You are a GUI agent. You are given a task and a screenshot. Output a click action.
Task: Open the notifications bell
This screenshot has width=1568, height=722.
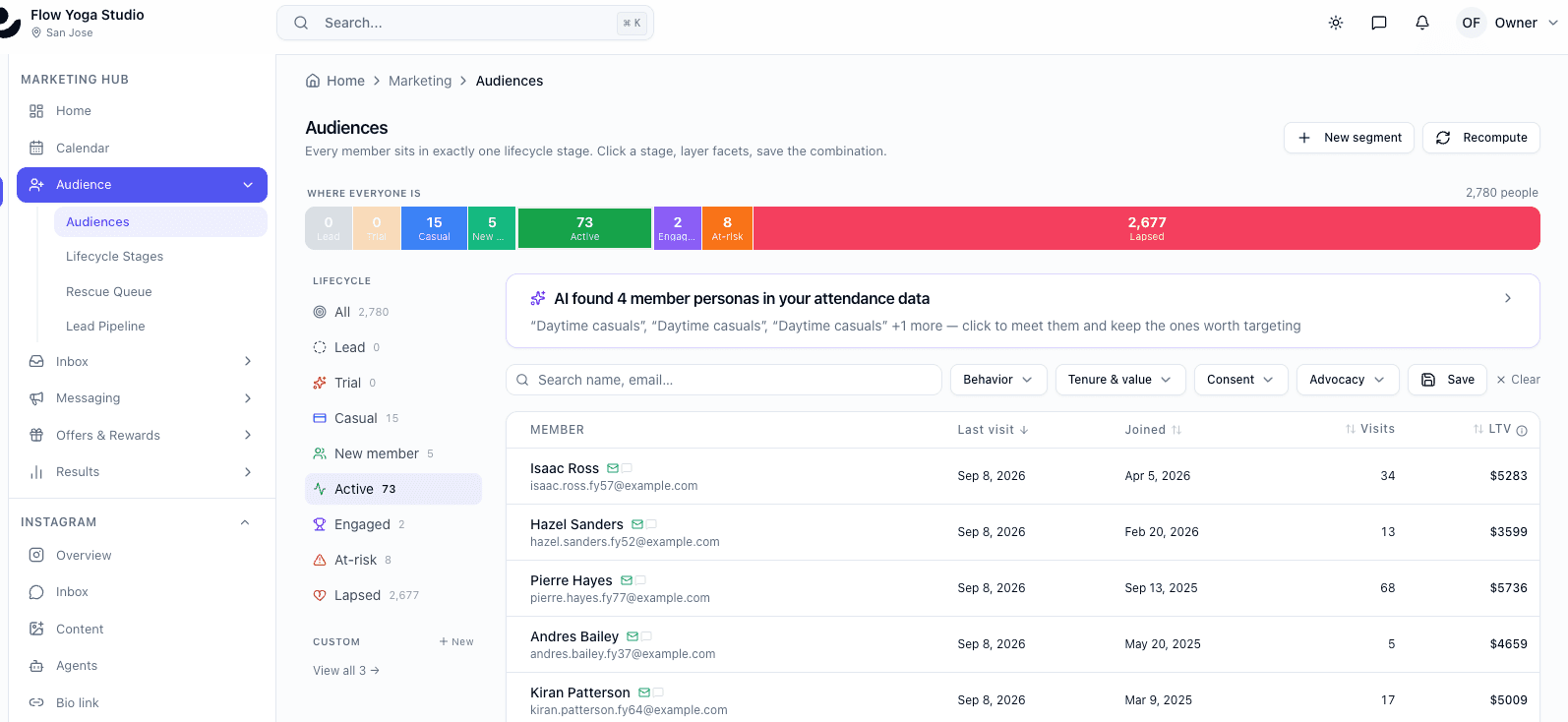tap(1422, 23)
